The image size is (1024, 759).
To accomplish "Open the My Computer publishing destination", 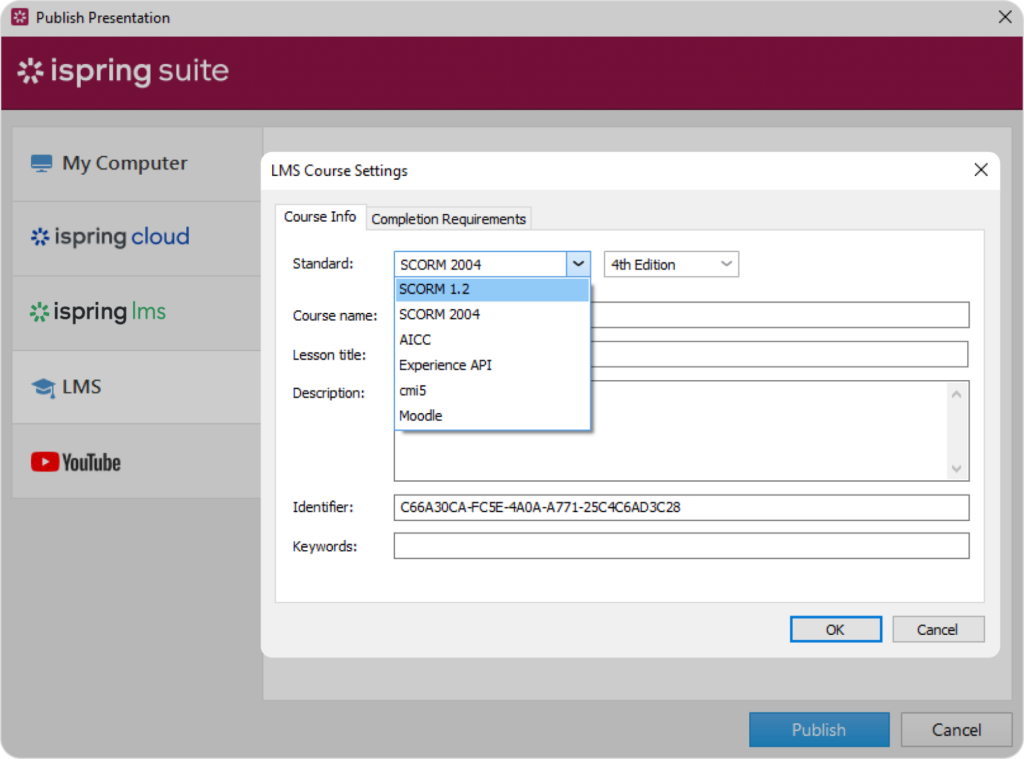I will coord(137,164).
